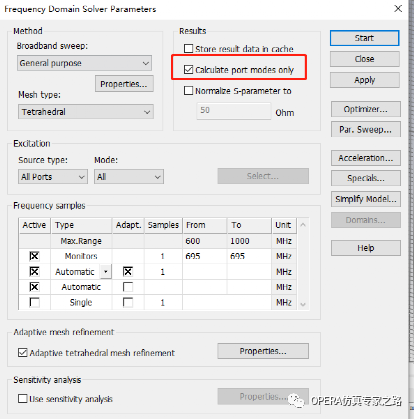Open the Specials dialog
This screenshot has height=419, width=414.
click(366, 178)
